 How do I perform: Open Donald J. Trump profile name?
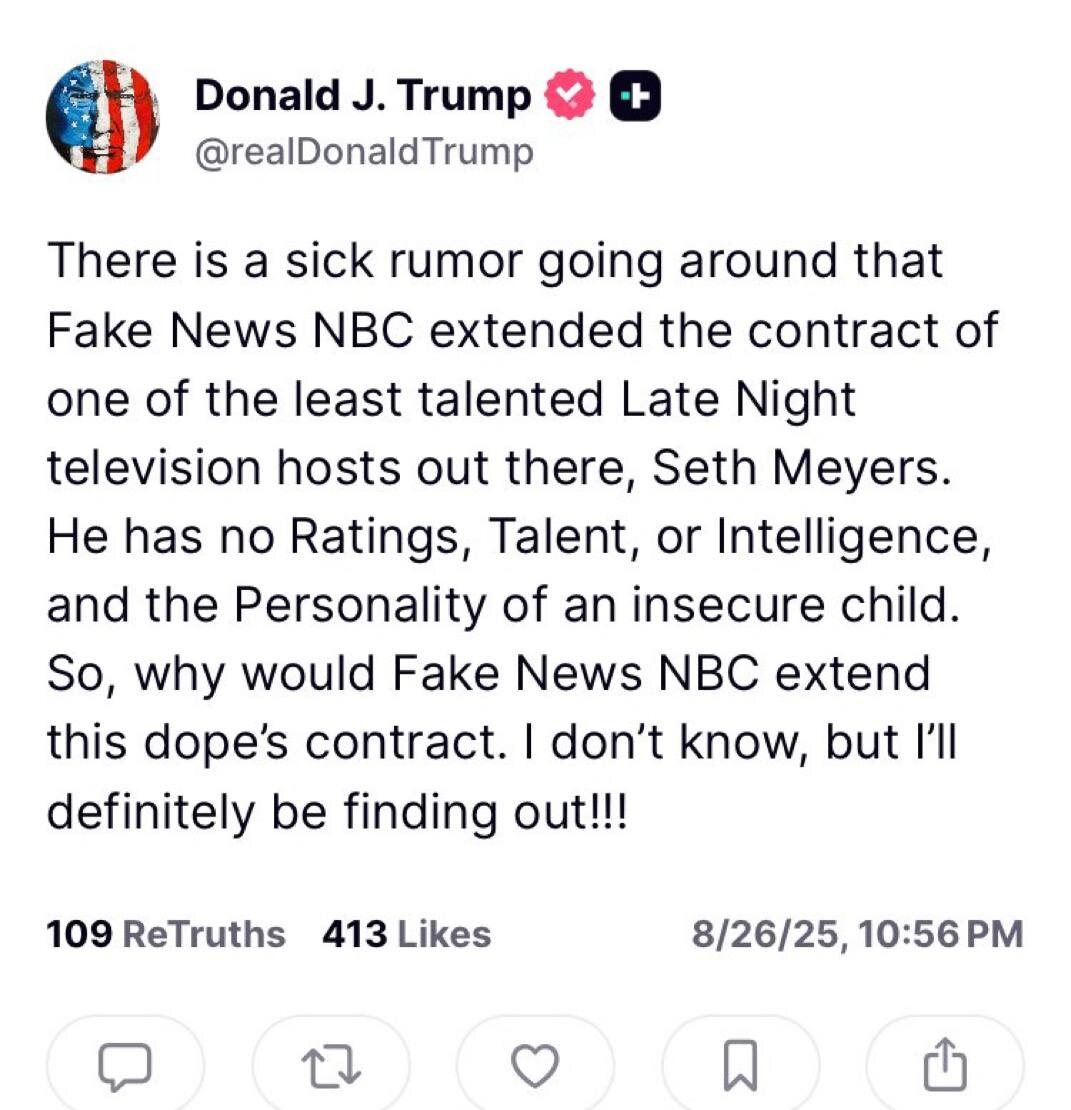(363, 97)
